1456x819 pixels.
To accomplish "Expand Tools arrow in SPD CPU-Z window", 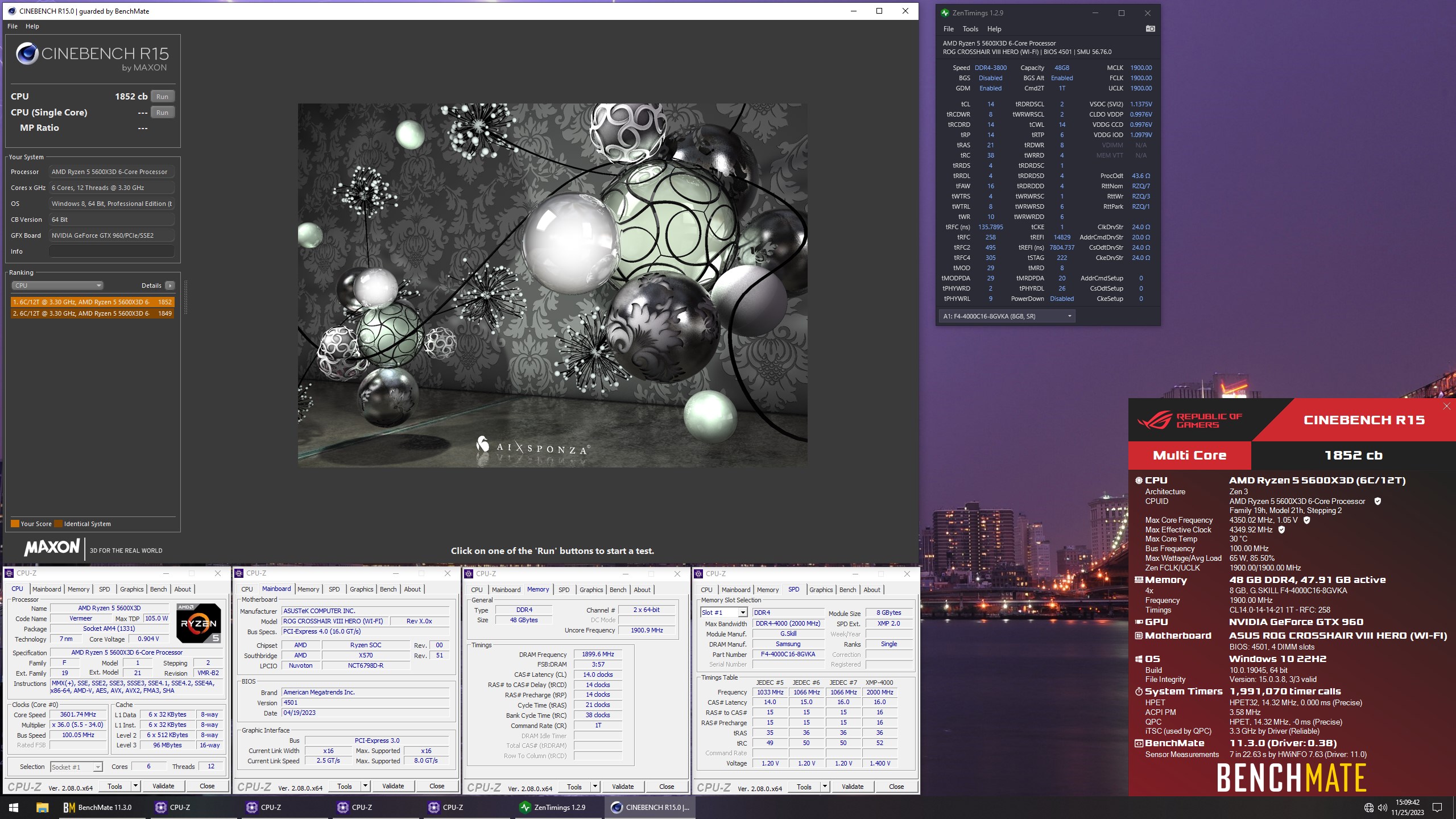I will [825, 787].
